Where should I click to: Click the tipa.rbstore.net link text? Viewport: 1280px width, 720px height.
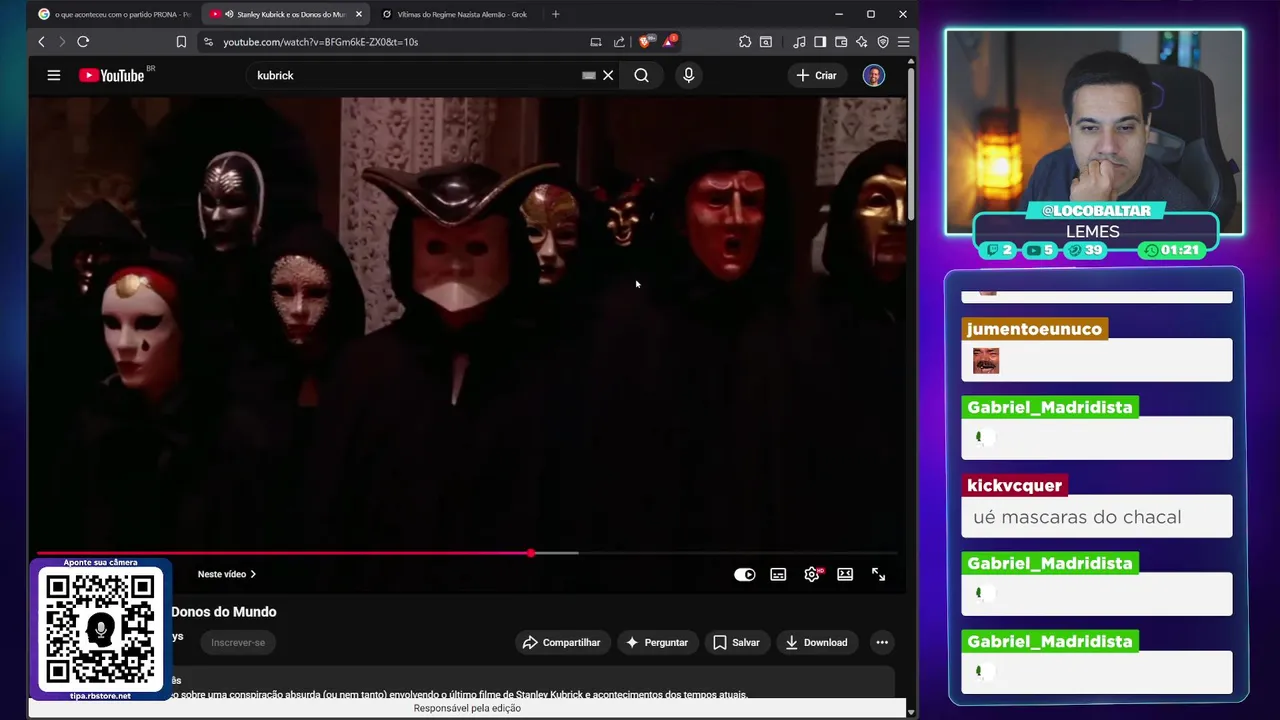(100, 696)
